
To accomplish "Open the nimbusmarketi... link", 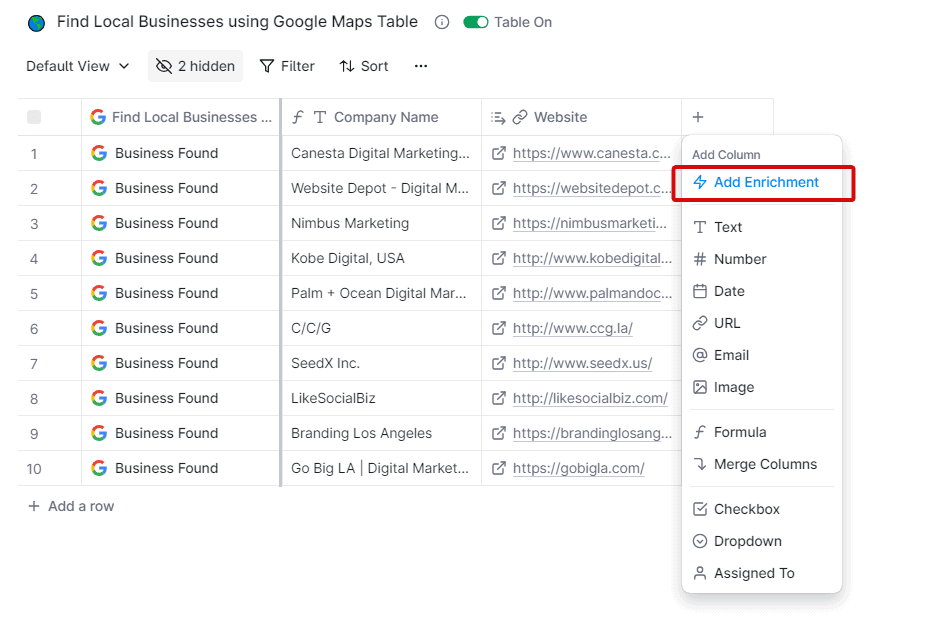I will pyautogui.click(x=589, y=223).
